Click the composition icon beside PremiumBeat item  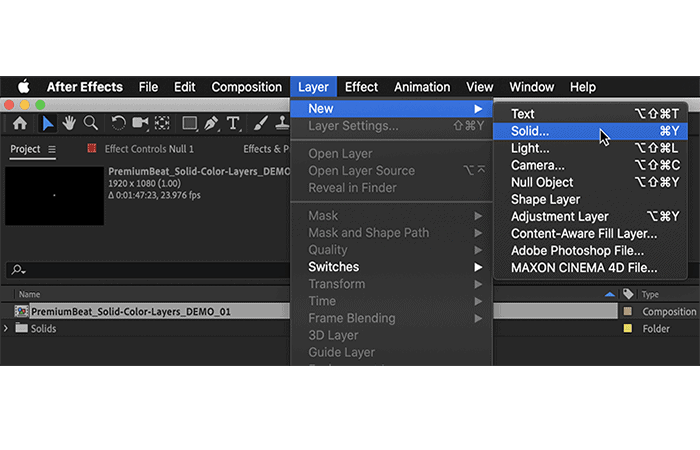coord(21,311)
